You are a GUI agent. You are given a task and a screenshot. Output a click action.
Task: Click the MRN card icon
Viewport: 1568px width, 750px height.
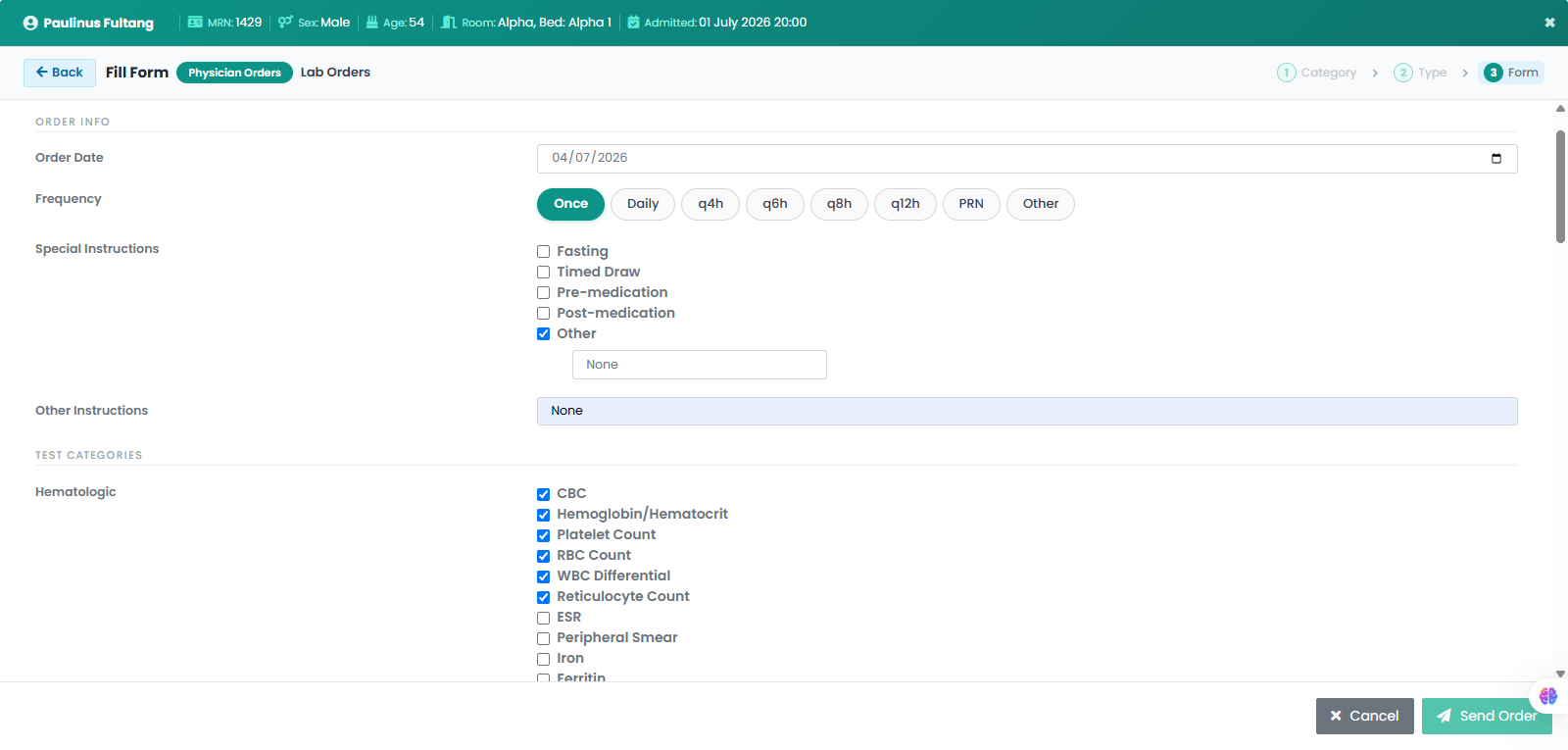[x=195, y=22]
